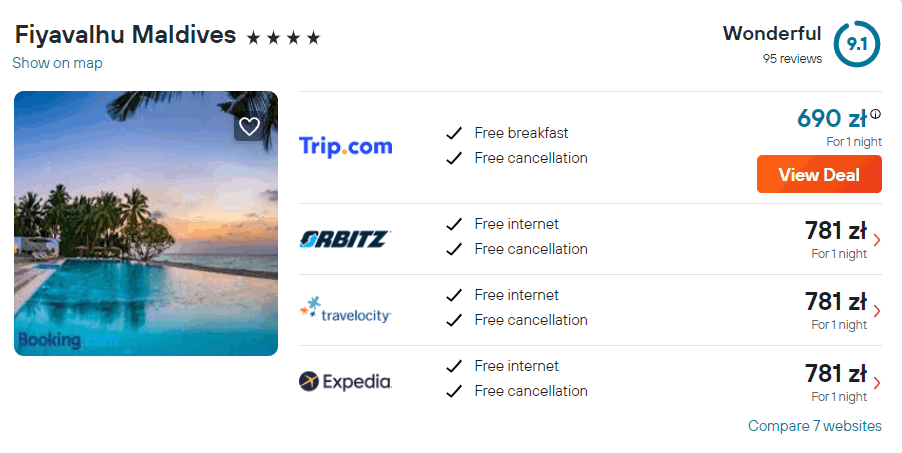Viewport: 902px width, 453px height.
Task: Click Free breakfast checkmark on Trip.com row
Action: (x=454, y=133)
